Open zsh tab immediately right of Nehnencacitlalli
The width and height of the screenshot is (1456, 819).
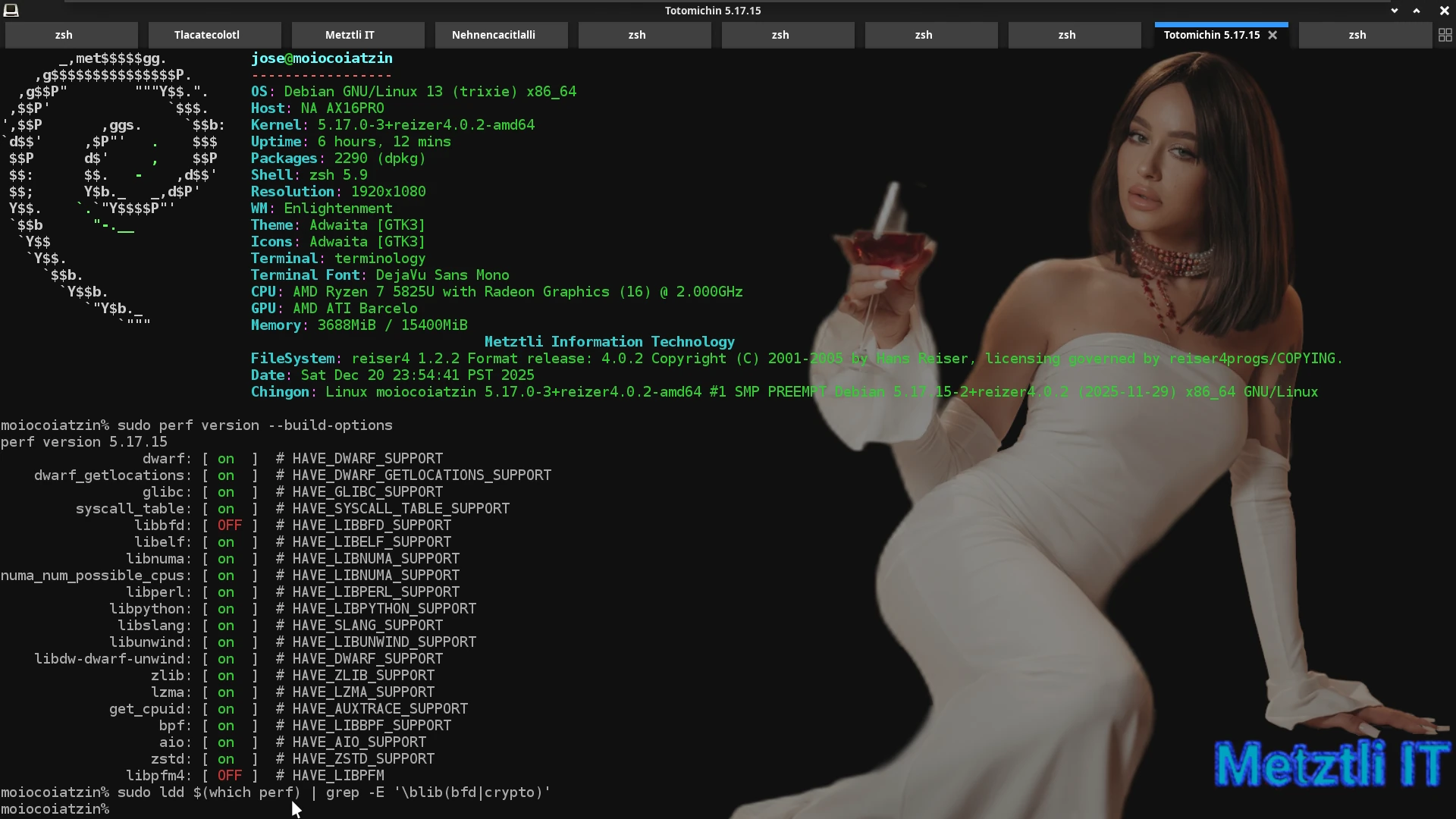[x=637, y=35]
